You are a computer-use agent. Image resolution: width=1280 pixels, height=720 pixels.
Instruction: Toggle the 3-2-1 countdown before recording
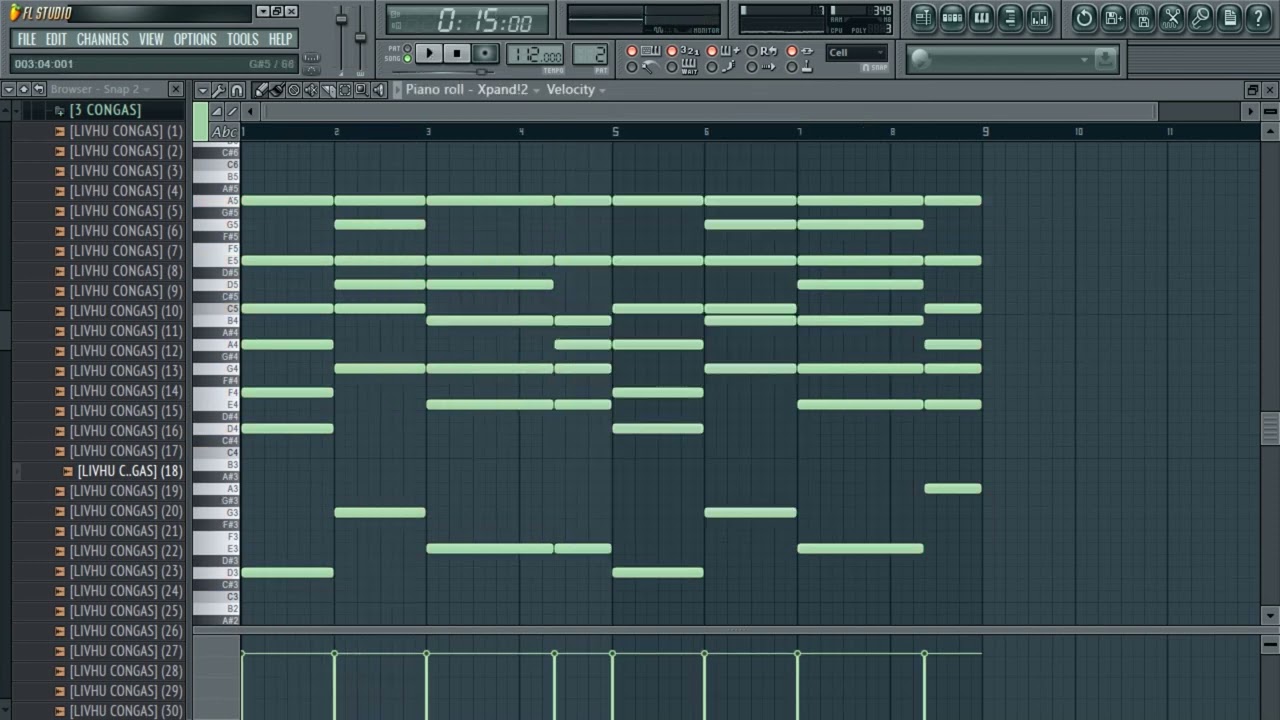tap(672, 51)
